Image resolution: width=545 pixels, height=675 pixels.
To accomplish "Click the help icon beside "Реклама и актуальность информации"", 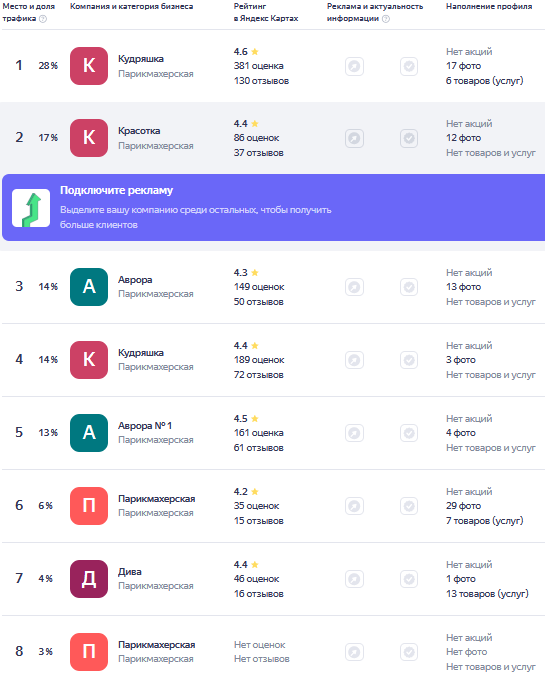I will (x=386, y=19).
